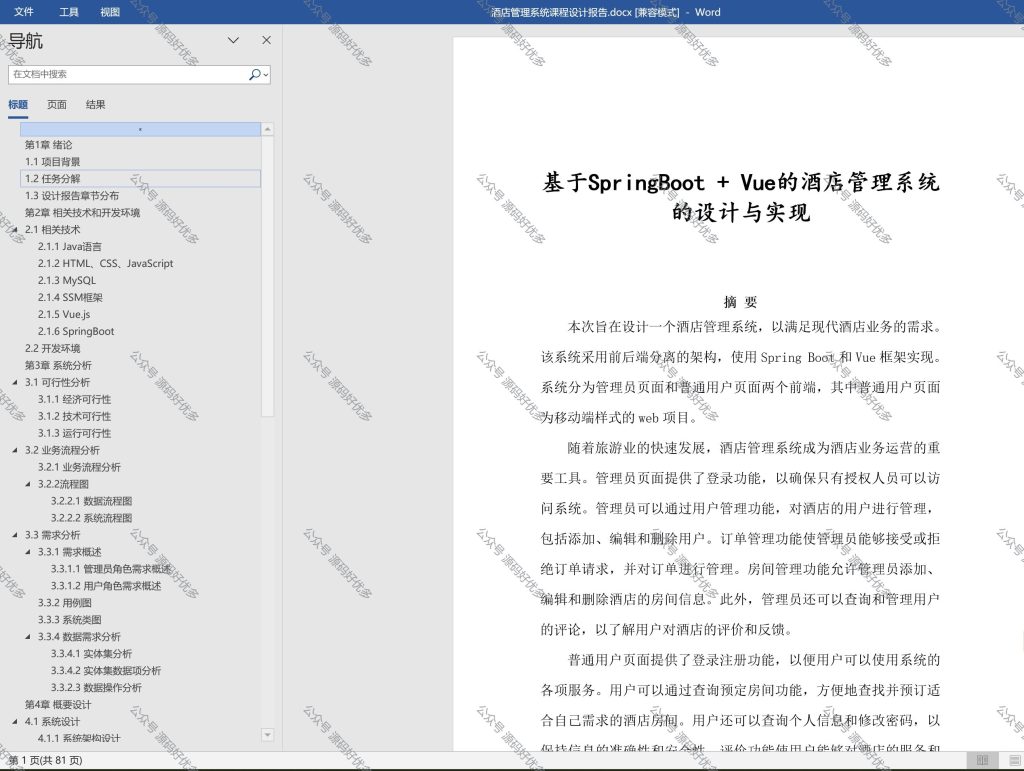Go to heading 2.1.2 HTML、CSS、JavaScript
This screenshot has height=771, width=1024.
(x=106, y=264)
